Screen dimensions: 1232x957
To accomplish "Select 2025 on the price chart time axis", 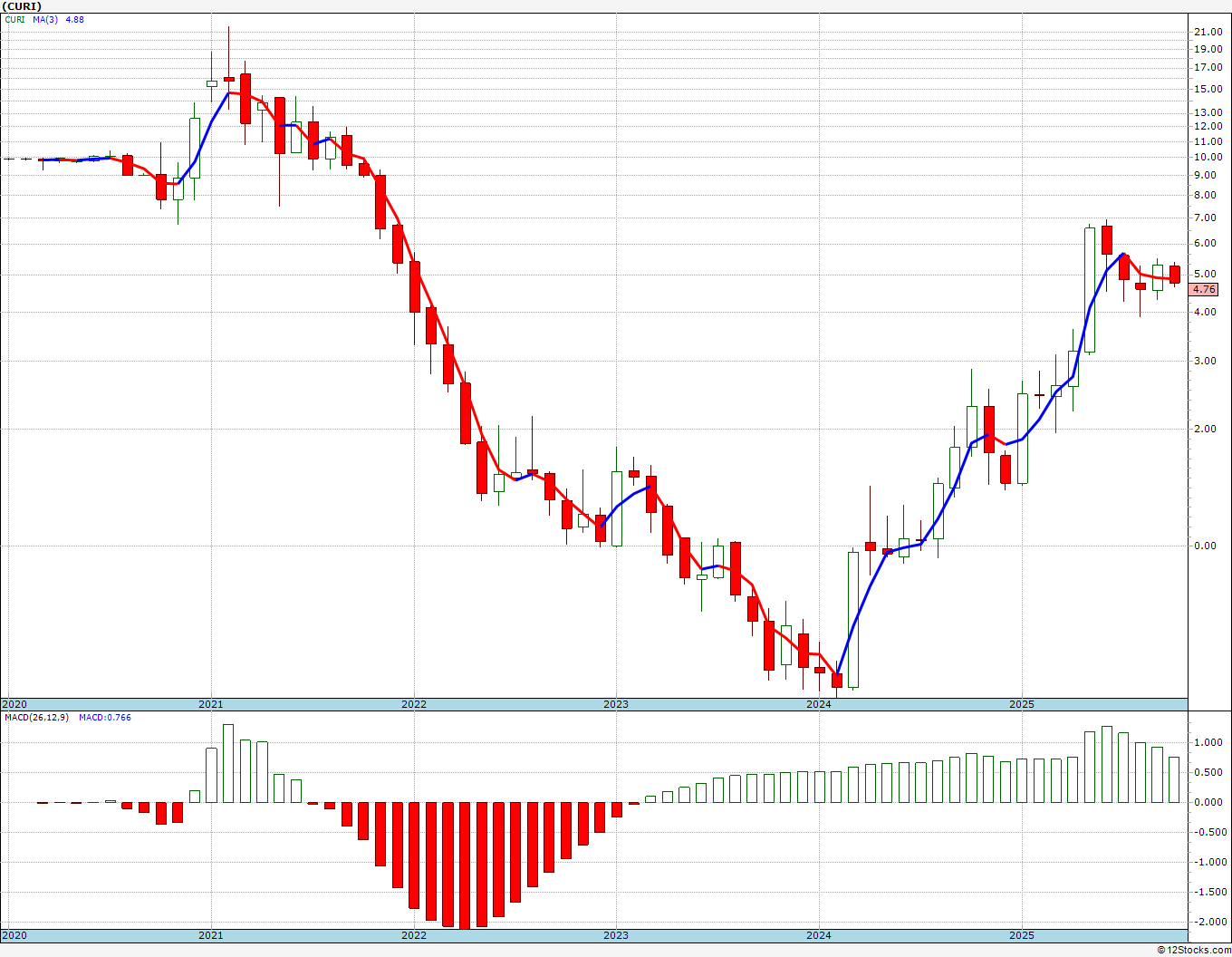I will [x=1022, y=704].
